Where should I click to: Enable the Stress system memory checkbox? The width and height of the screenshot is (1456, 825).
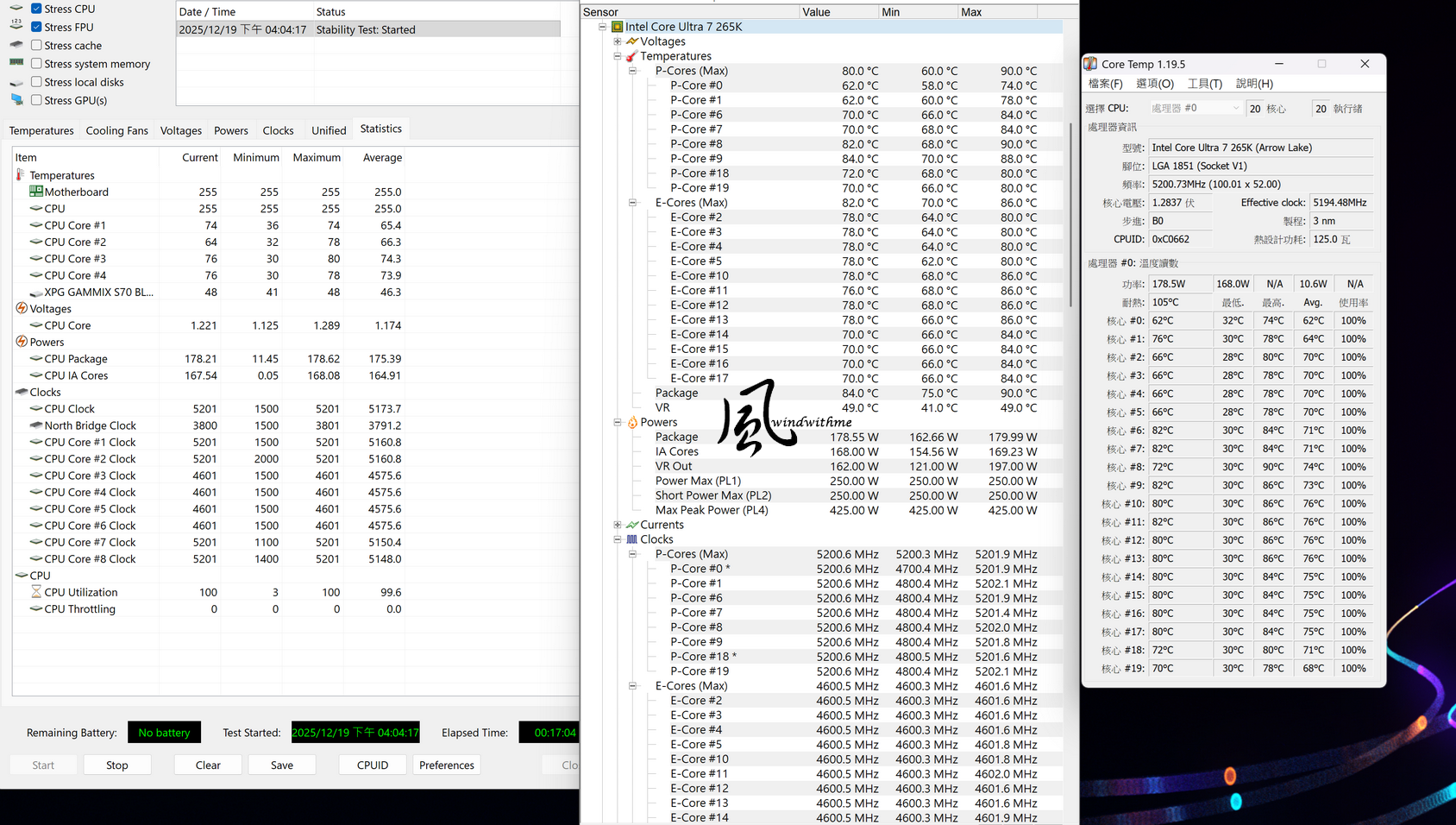(36, 64)
